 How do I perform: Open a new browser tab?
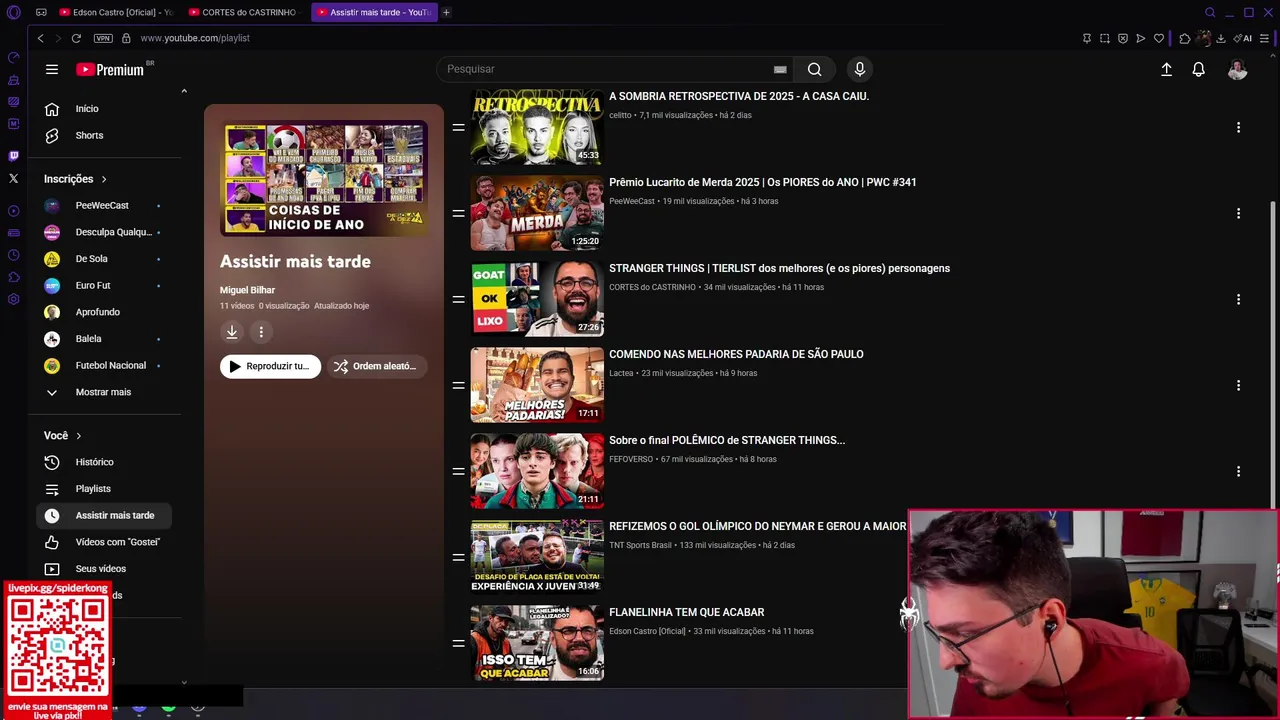pos(446,12)
